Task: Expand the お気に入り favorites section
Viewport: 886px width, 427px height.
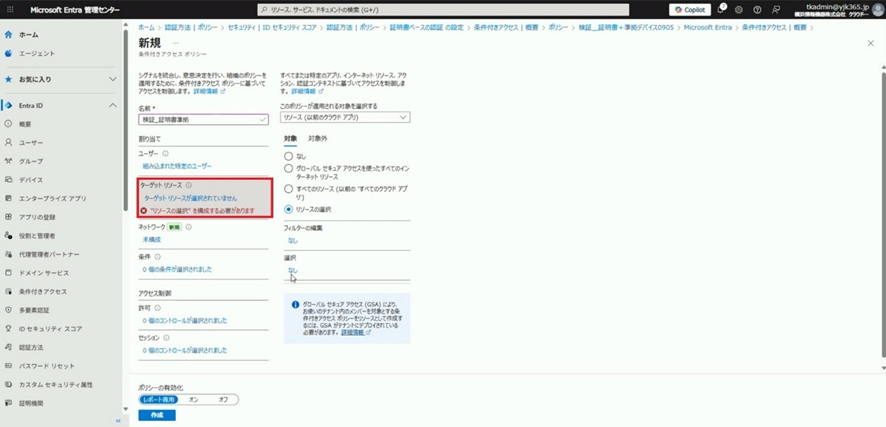Action: click(x=114, y=79)
